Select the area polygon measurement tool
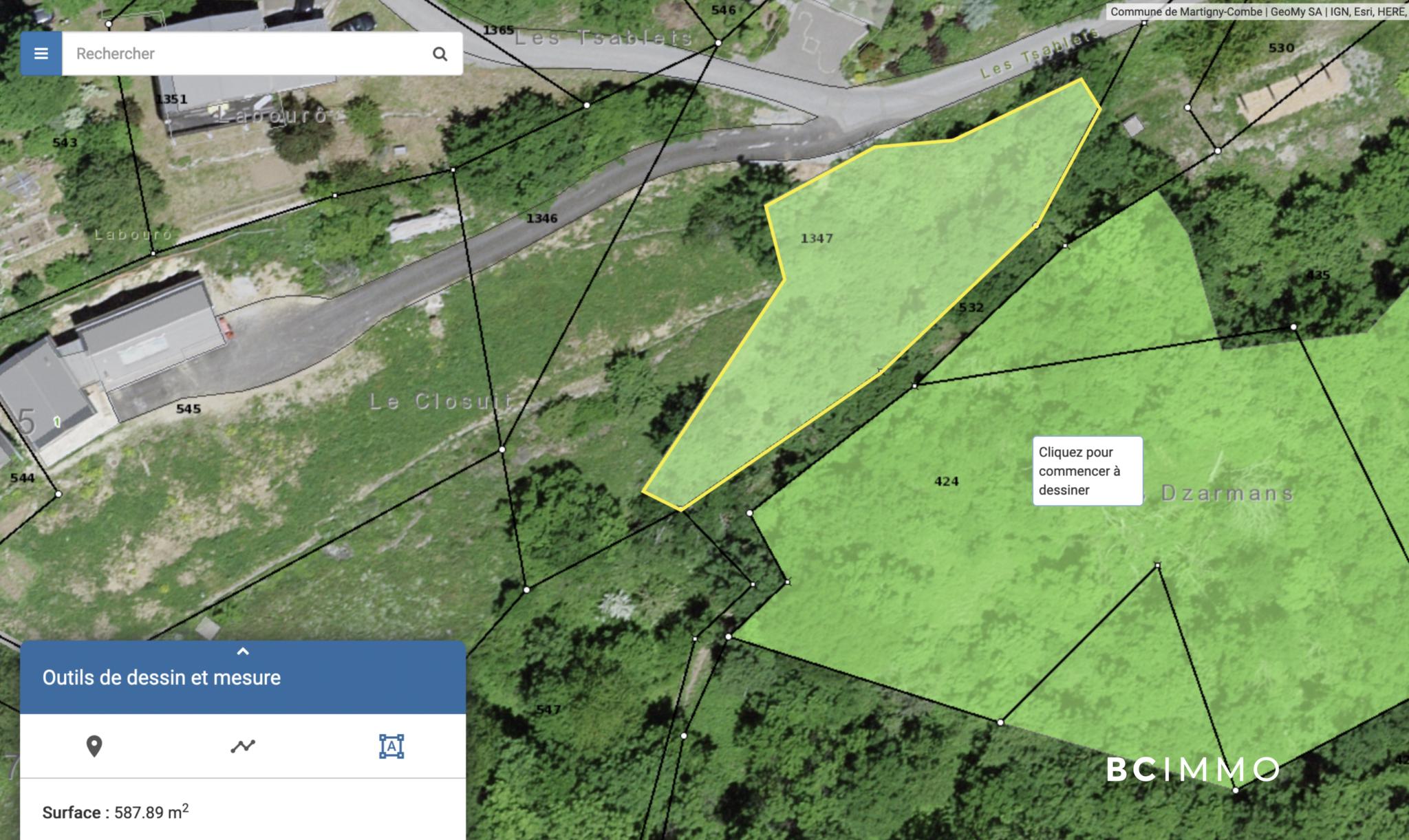1409x840 pixels. (x=391, y=746)
